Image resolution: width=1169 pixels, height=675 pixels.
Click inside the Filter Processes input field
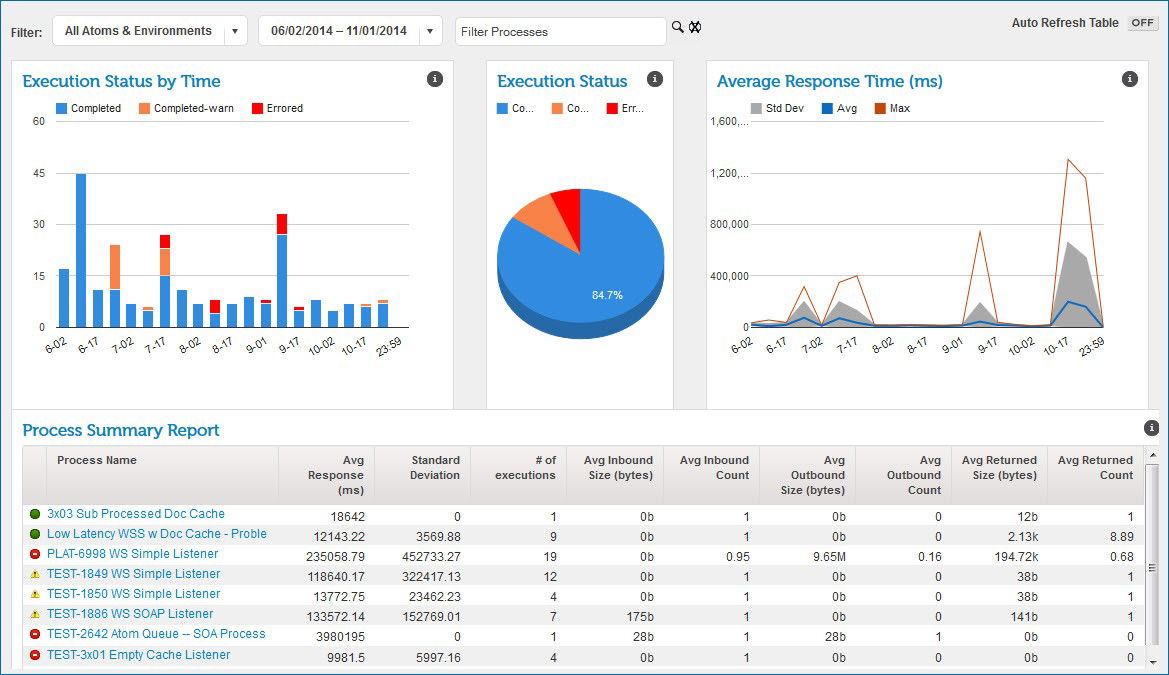point(560,31)
